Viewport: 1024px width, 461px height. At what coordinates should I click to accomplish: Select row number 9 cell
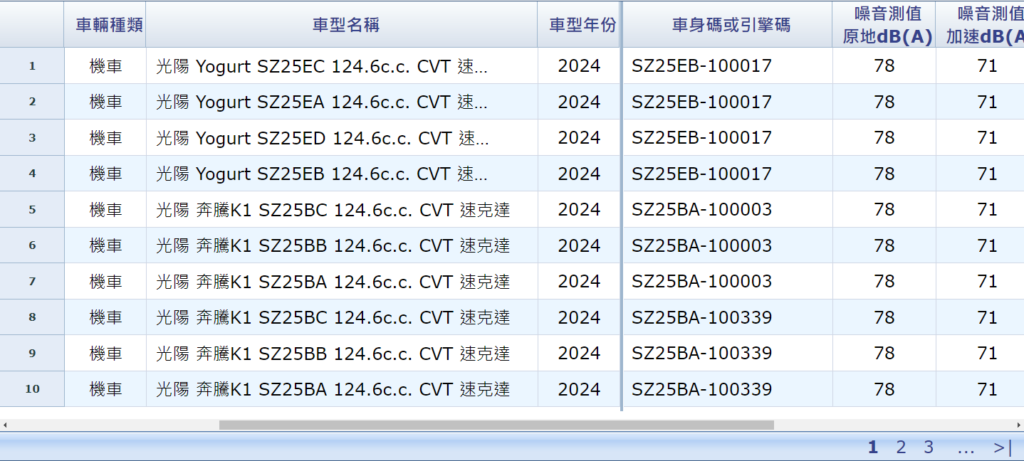[32, 353]
